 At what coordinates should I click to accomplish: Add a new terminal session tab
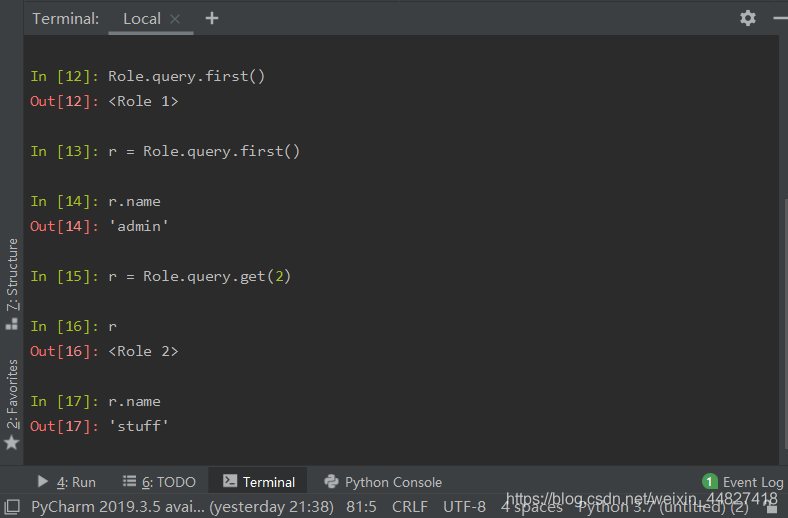[x=212, y=19]
